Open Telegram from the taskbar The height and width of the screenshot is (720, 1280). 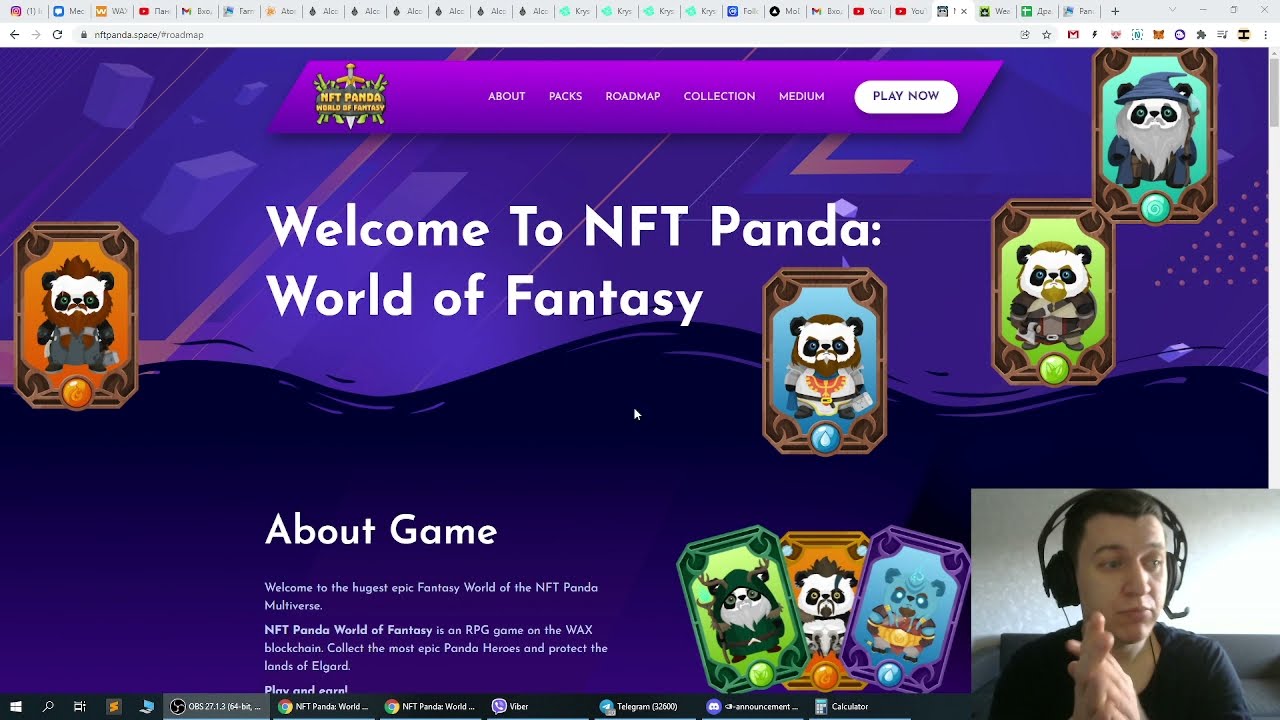(x=646, y=706)
